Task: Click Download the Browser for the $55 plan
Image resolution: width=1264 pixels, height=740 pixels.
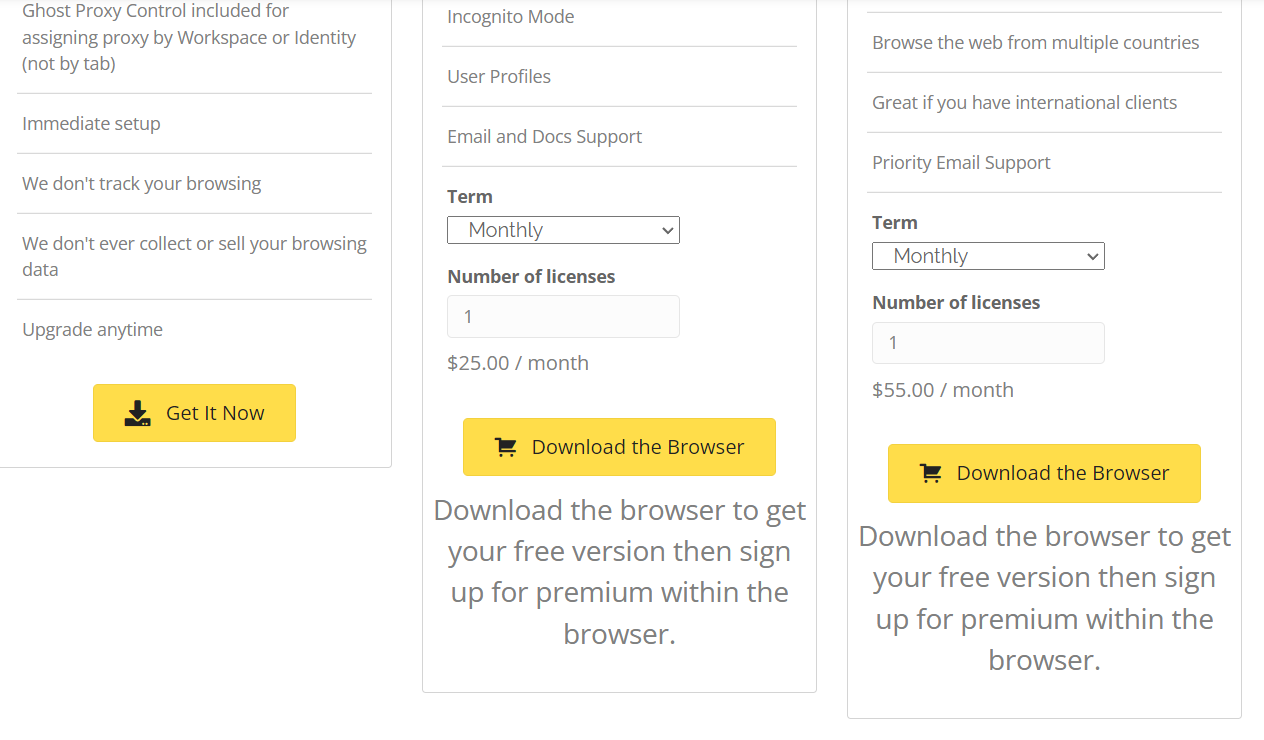Action: (1044, 473)
